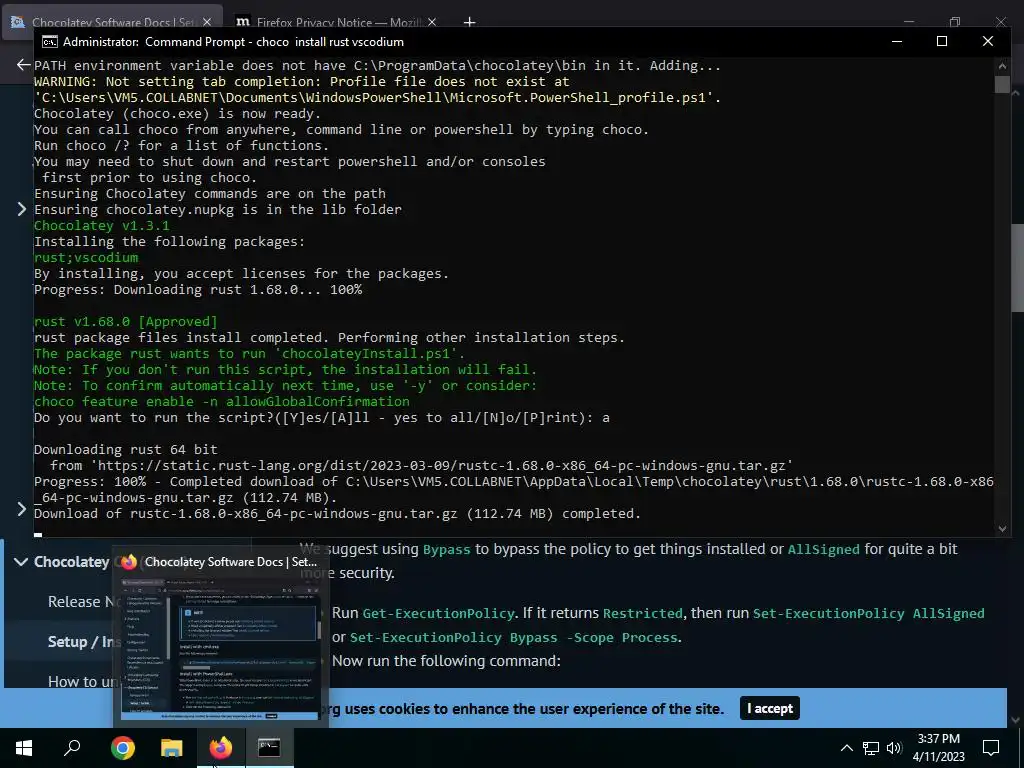Viewport: 1024px width, 768px height.
Task: Click 'rust v1.68.0 [Approved]' console line
Action: tap(125, 321)
